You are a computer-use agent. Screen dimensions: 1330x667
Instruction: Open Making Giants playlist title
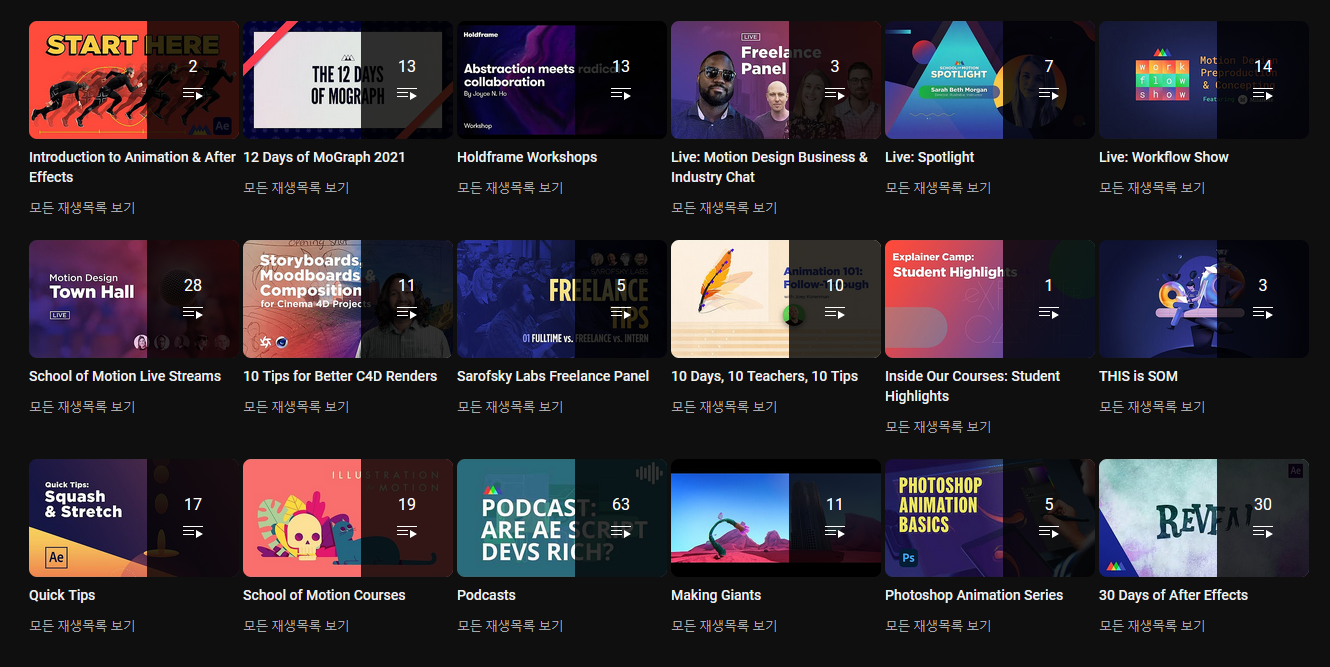716,595
